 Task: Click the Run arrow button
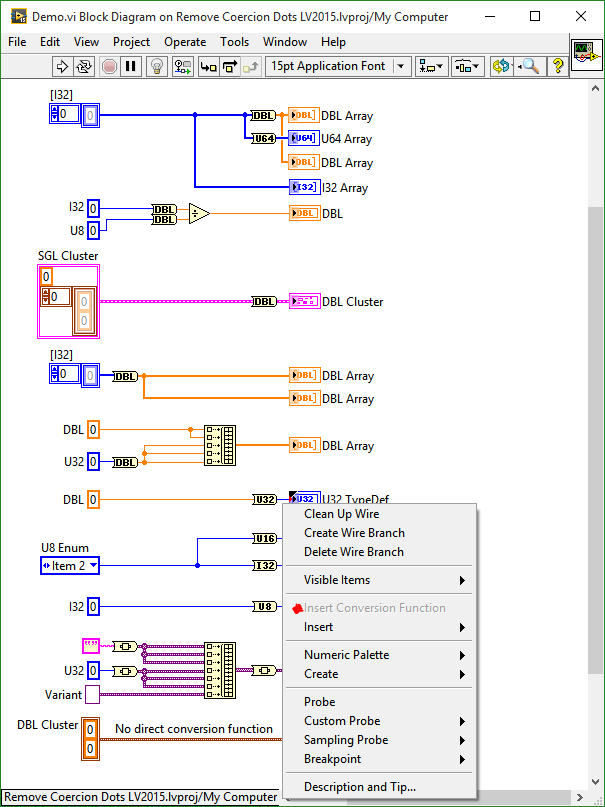(61, 66)
